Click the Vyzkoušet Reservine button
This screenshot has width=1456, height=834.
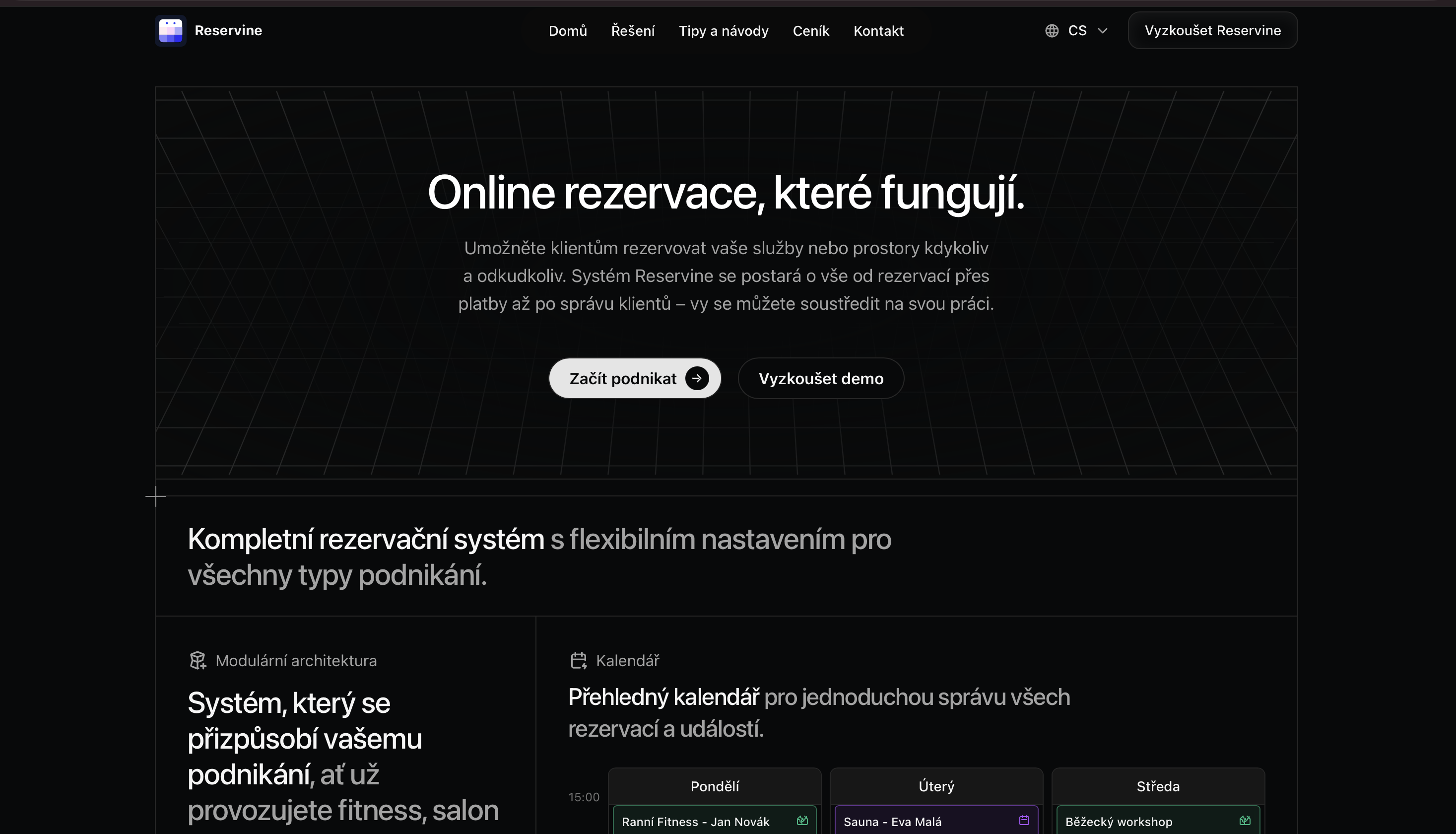(x=1212, y=30)
